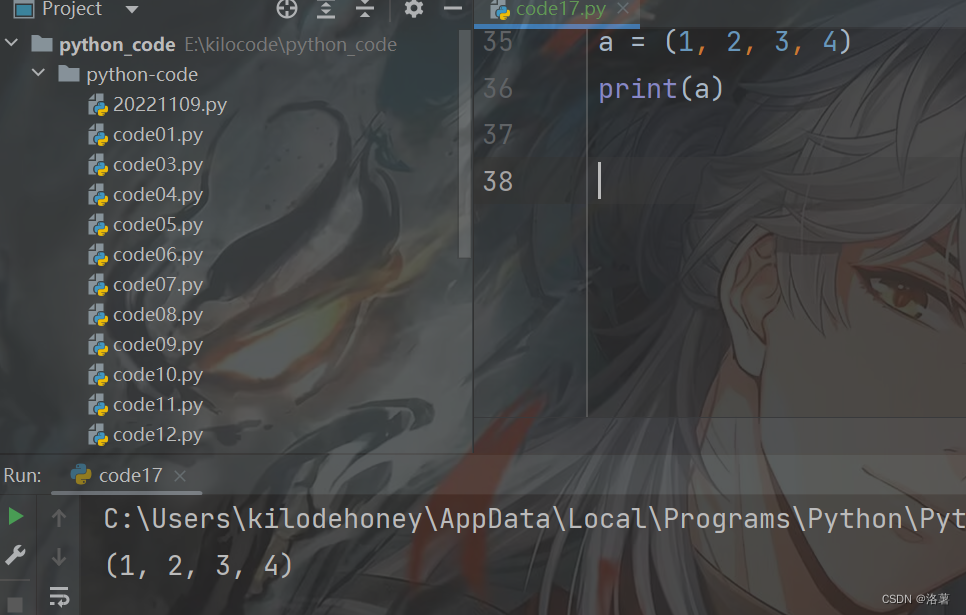Collapse the python-code subfolder

click(38, 73)
